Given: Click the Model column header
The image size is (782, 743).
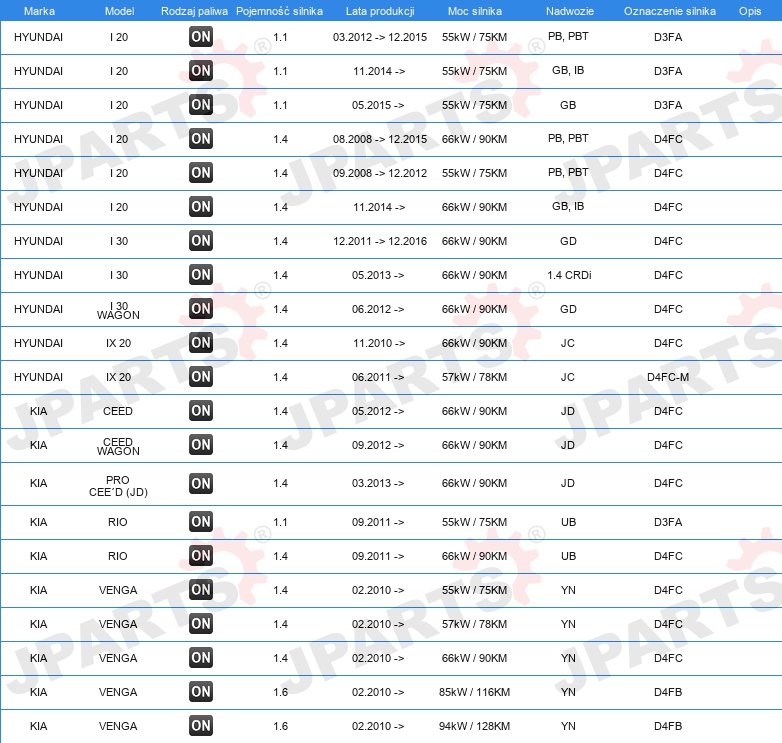Looking at the screenshot, I should 119,11.
